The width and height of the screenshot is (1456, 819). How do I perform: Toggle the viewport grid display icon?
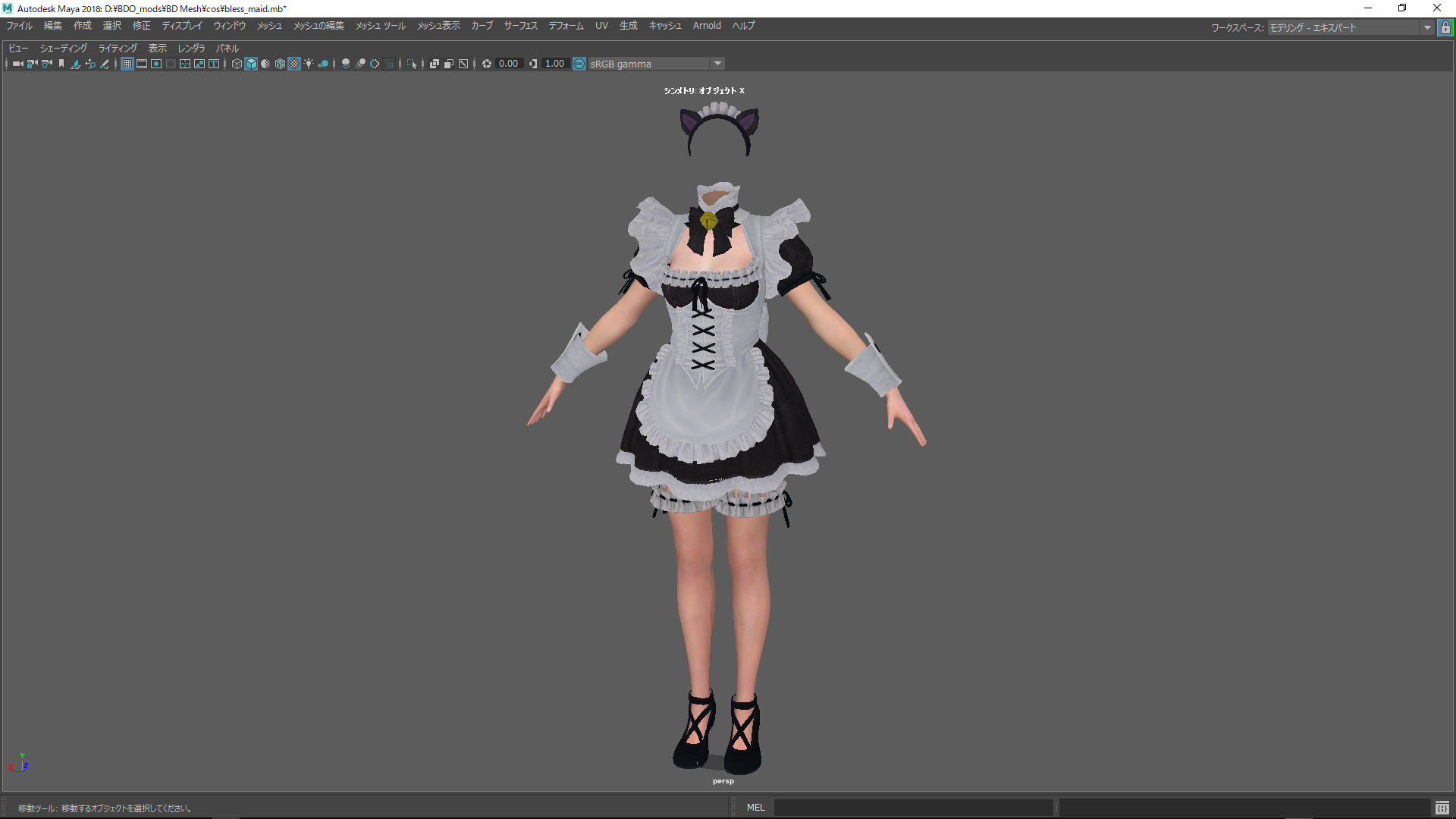(x=127, y=64)
